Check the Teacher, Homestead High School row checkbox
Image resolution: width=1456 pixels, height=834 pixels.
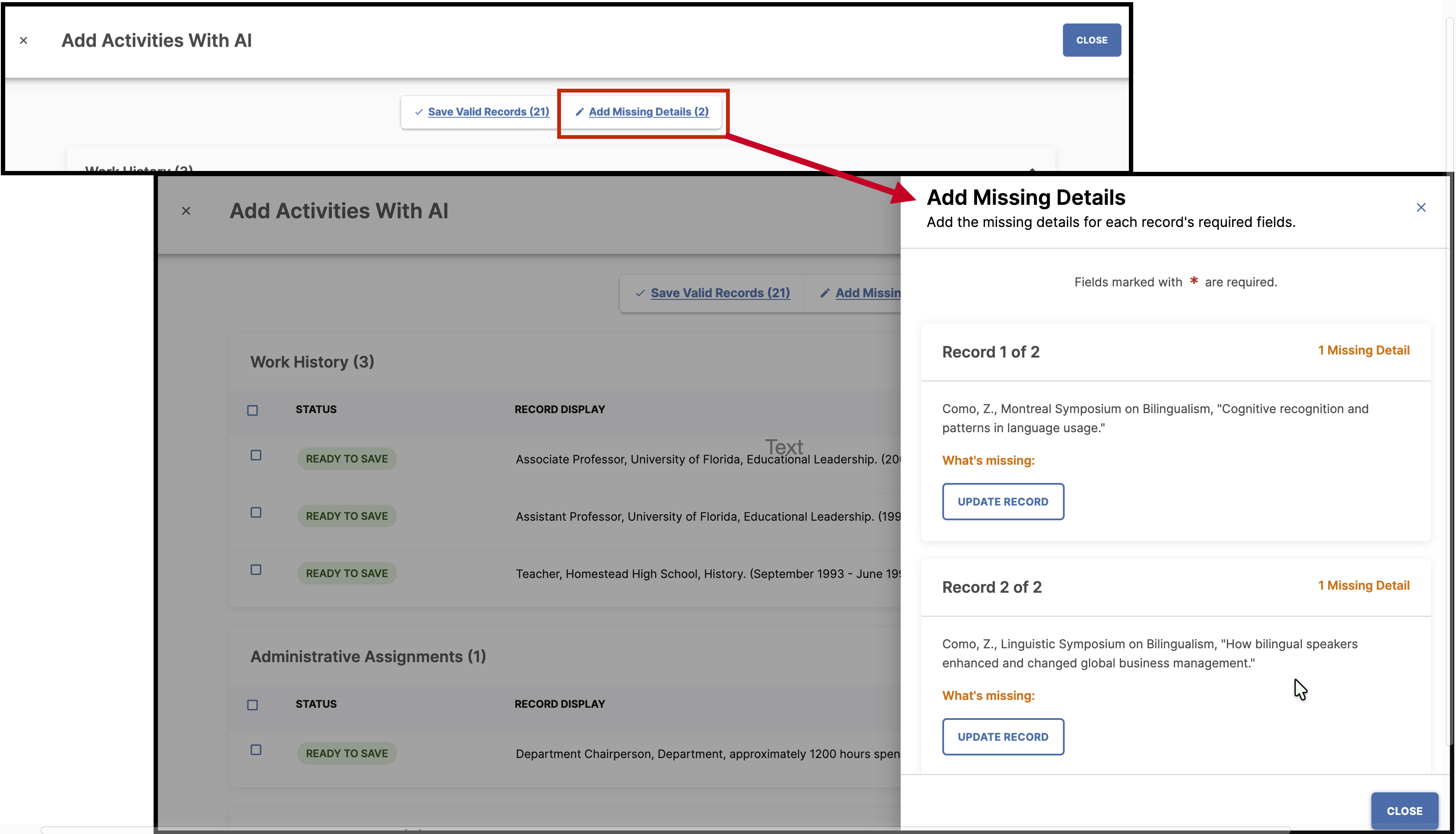click(256, 570)
